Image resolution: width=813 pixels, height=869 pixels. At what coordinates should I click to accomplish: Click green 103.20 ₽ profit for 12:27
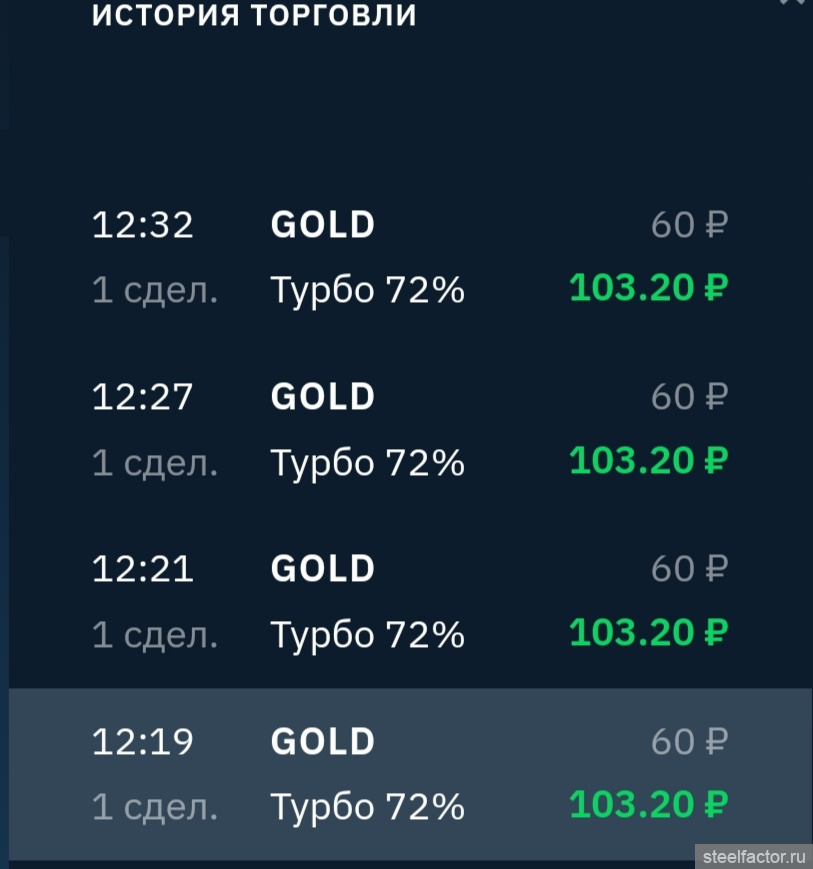[x=648, y=461]
